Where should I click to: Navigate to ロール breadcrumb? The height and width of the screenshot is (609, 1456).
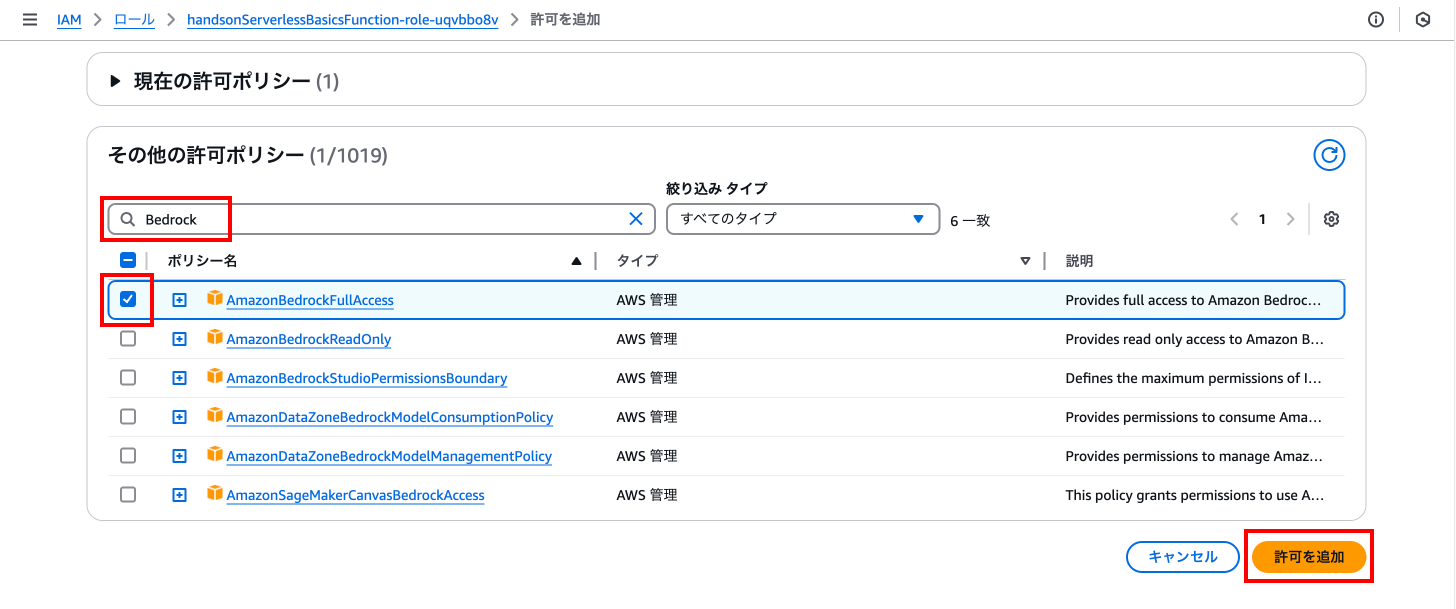click(x=135, y=20)
